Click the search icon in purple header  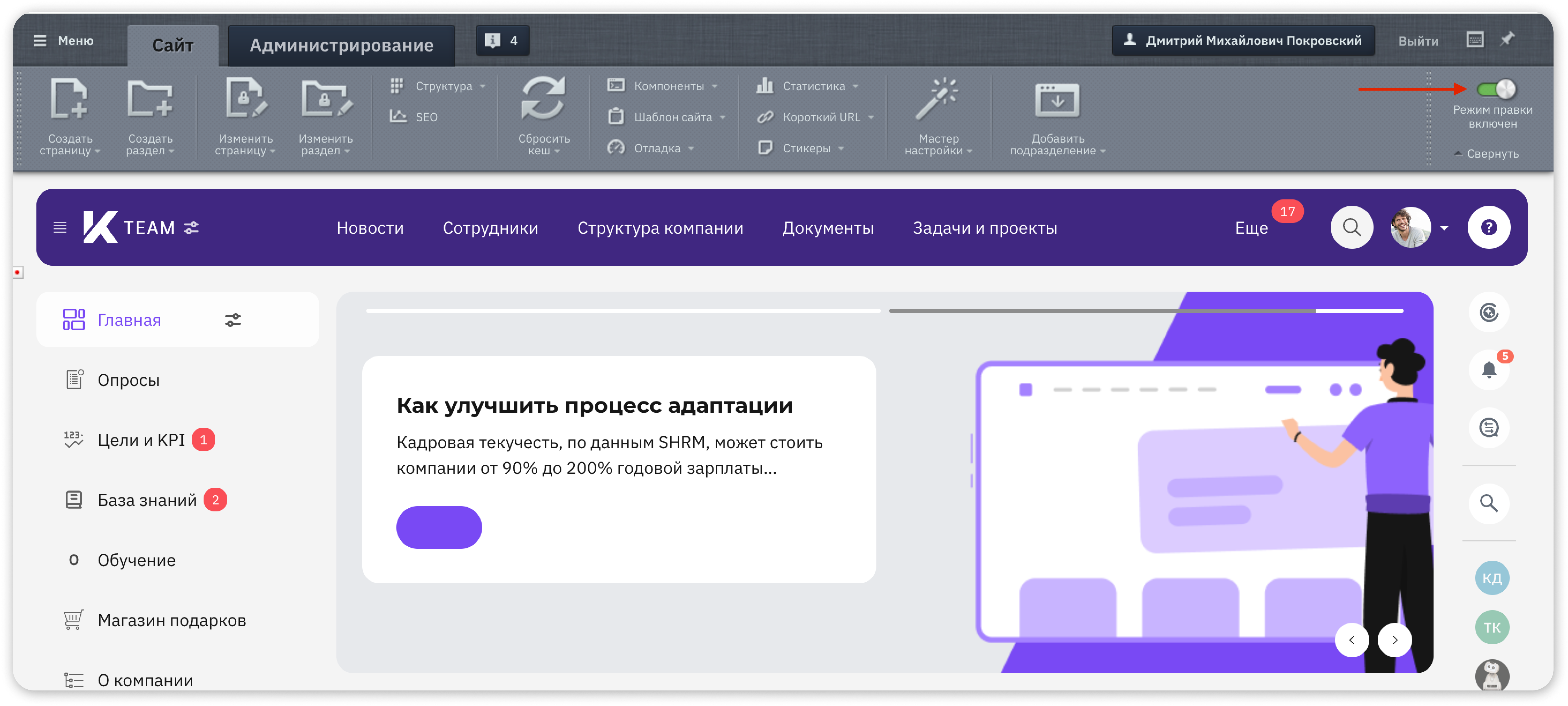pos(1351,227)
